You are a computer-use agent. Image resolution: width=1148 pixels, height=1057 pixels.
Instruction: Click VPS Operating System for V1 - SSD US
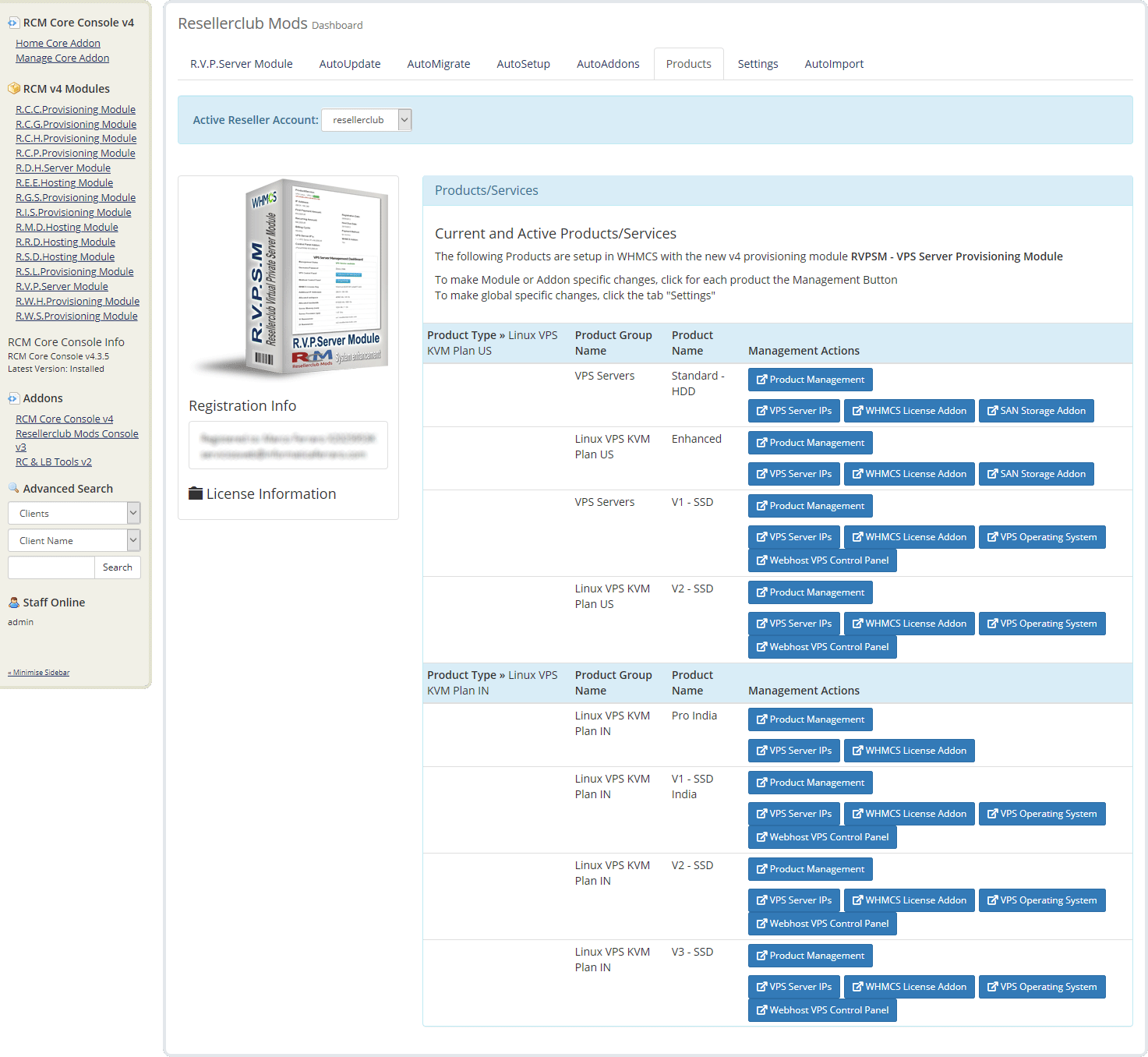[1042, 537]
